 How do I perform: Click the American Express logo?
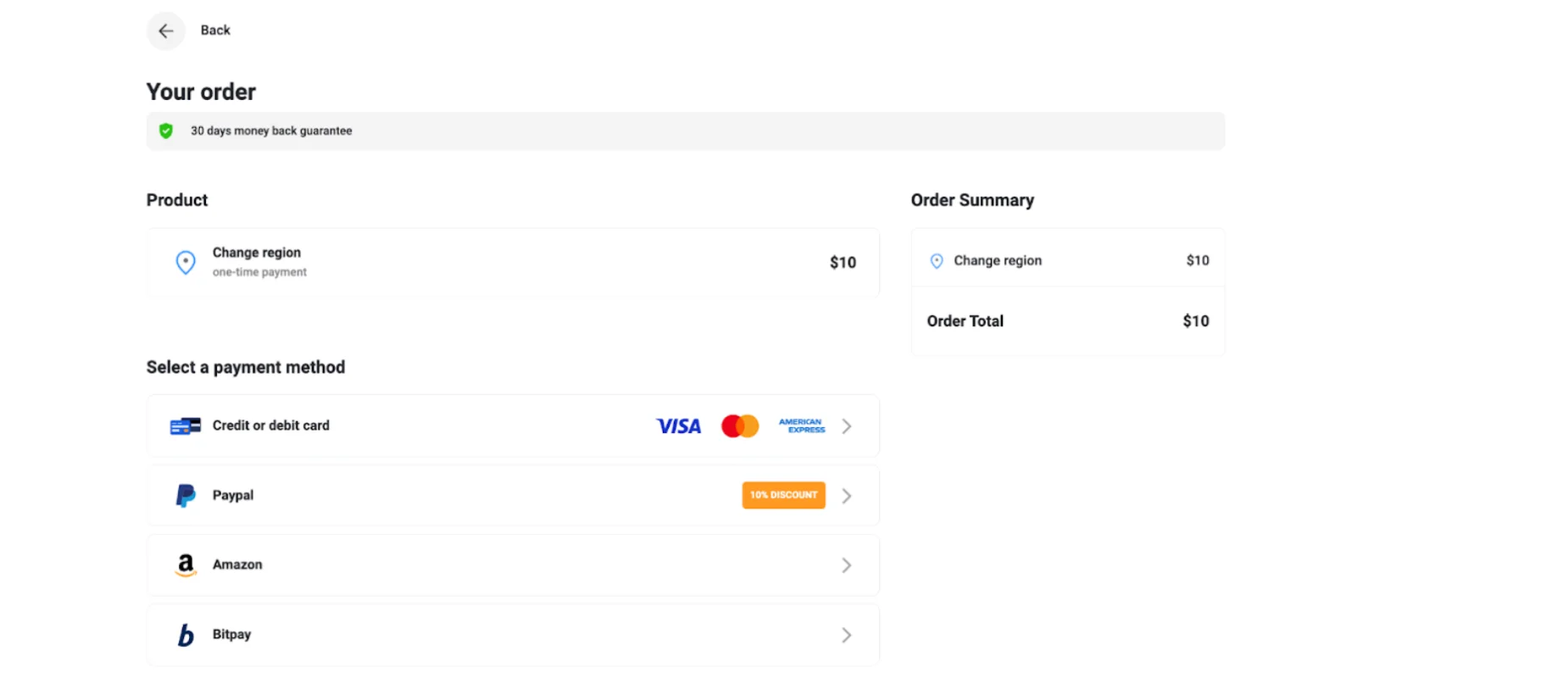click(x=801, y=425)
